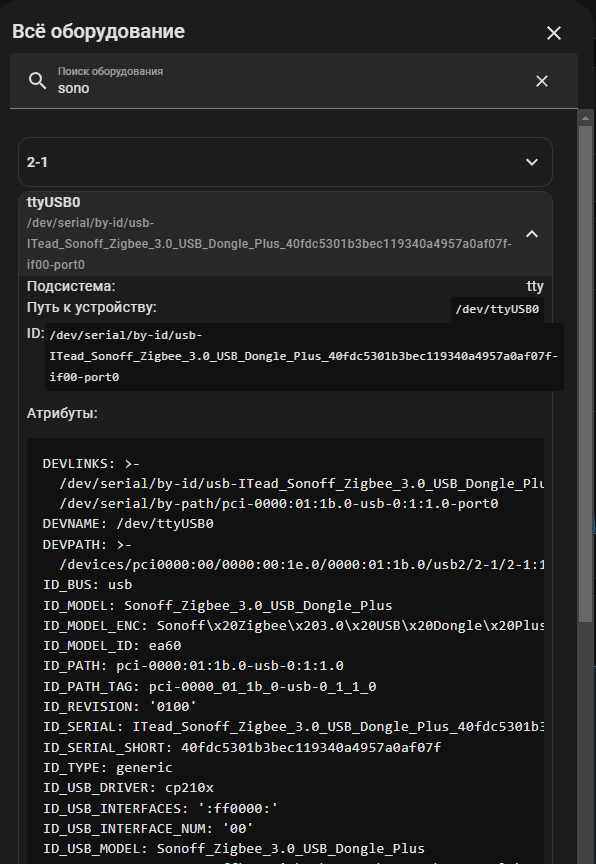Click the DEVLINKS attribute line
The image size is (596, 864).
tap(91, 464)
